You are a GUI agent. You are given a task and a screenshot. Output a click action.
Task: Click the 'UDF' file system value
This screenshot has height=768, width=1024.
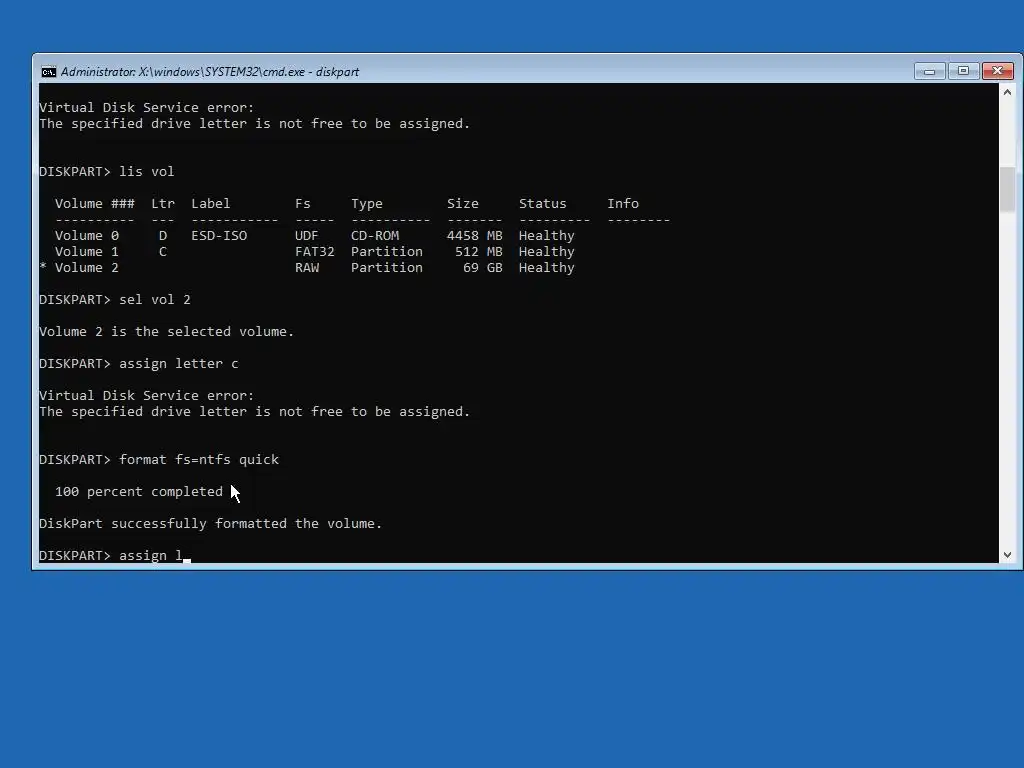pos(306,235)
